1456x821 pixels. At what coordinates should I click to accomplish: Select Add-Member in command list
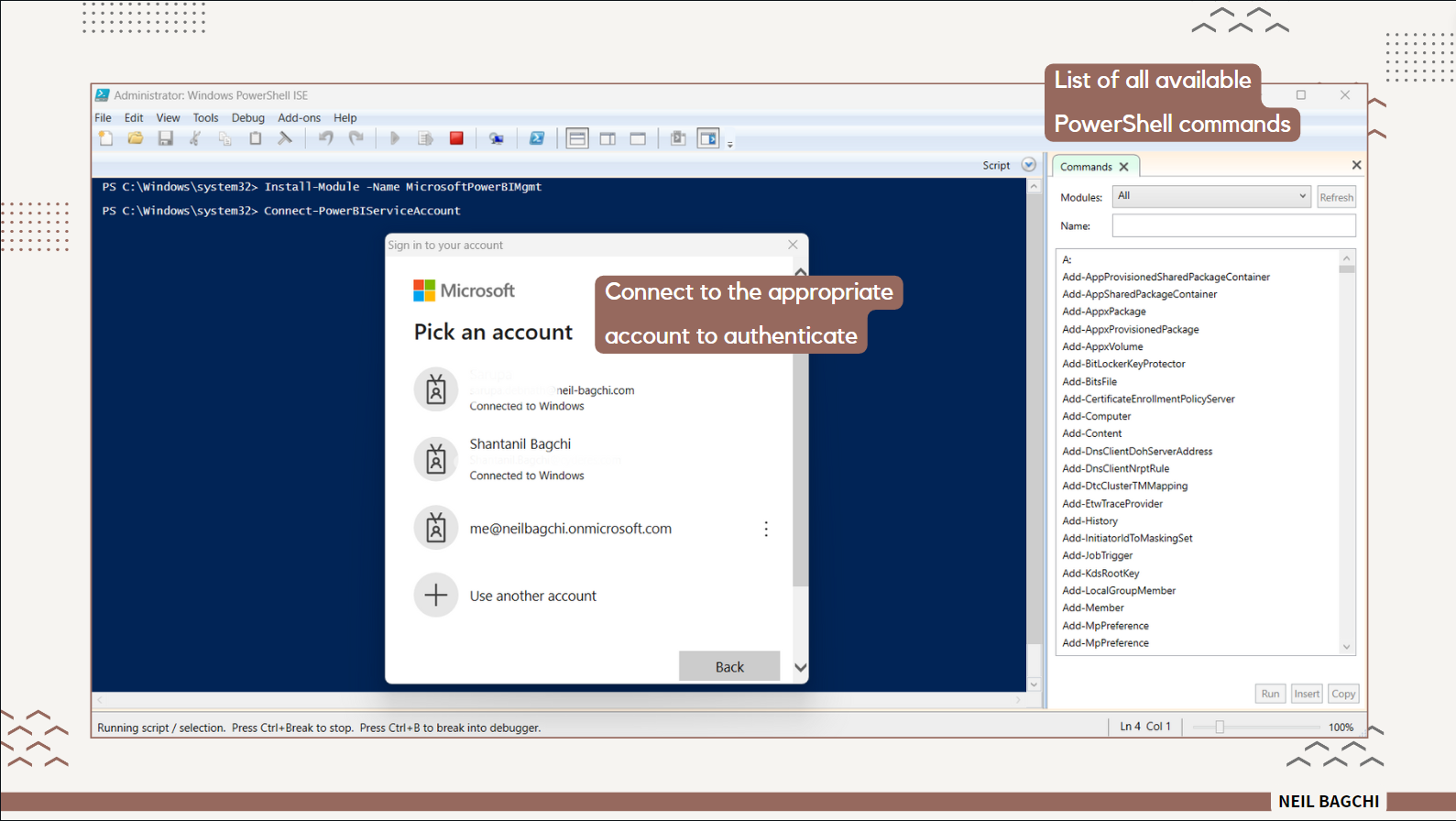(x=1093, y=608)
